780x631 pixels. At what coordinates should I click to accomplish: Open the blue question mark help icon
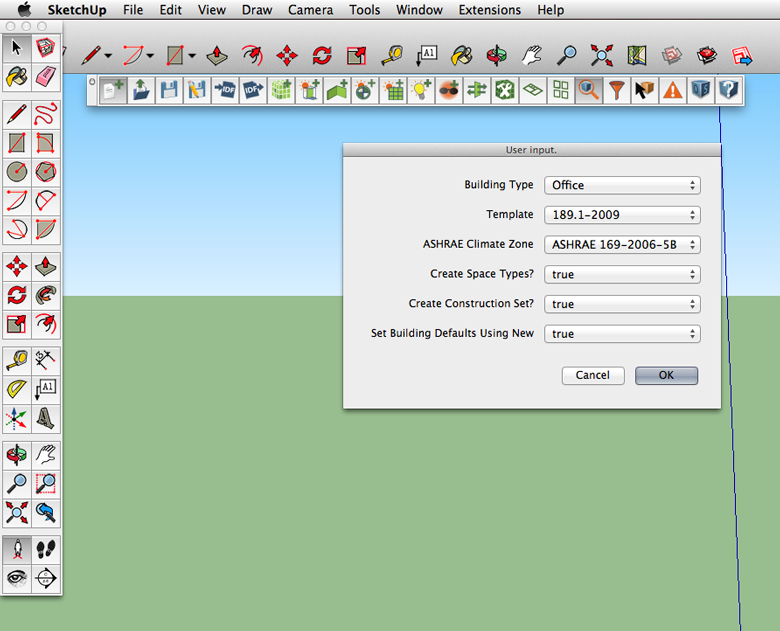(x=729, y=90)
